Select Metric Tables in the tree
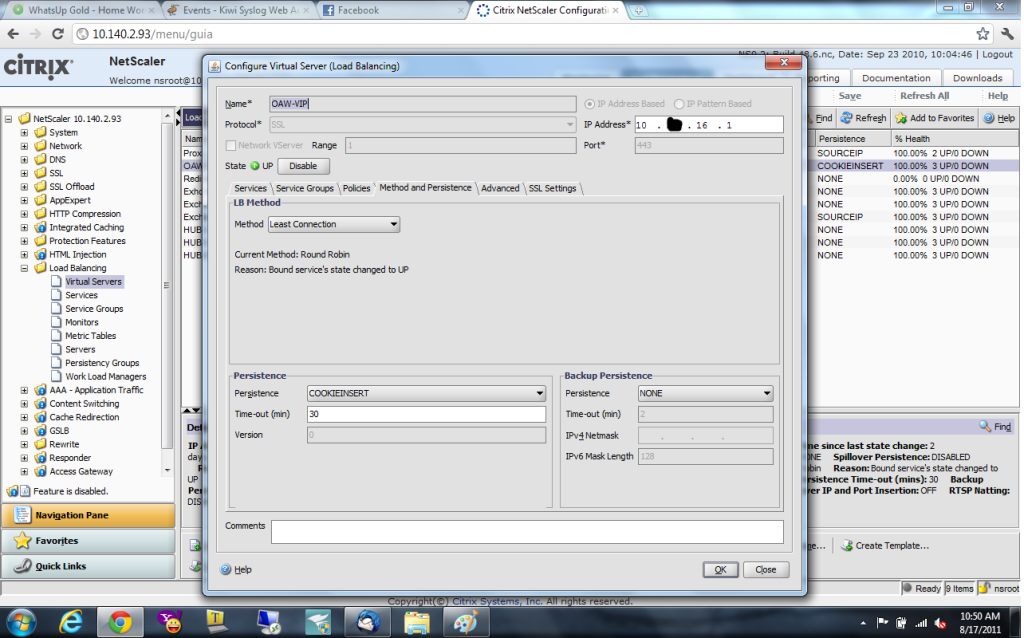This screenshot has width=1024, height=638. pyautogui.click(x=90, y=336)
